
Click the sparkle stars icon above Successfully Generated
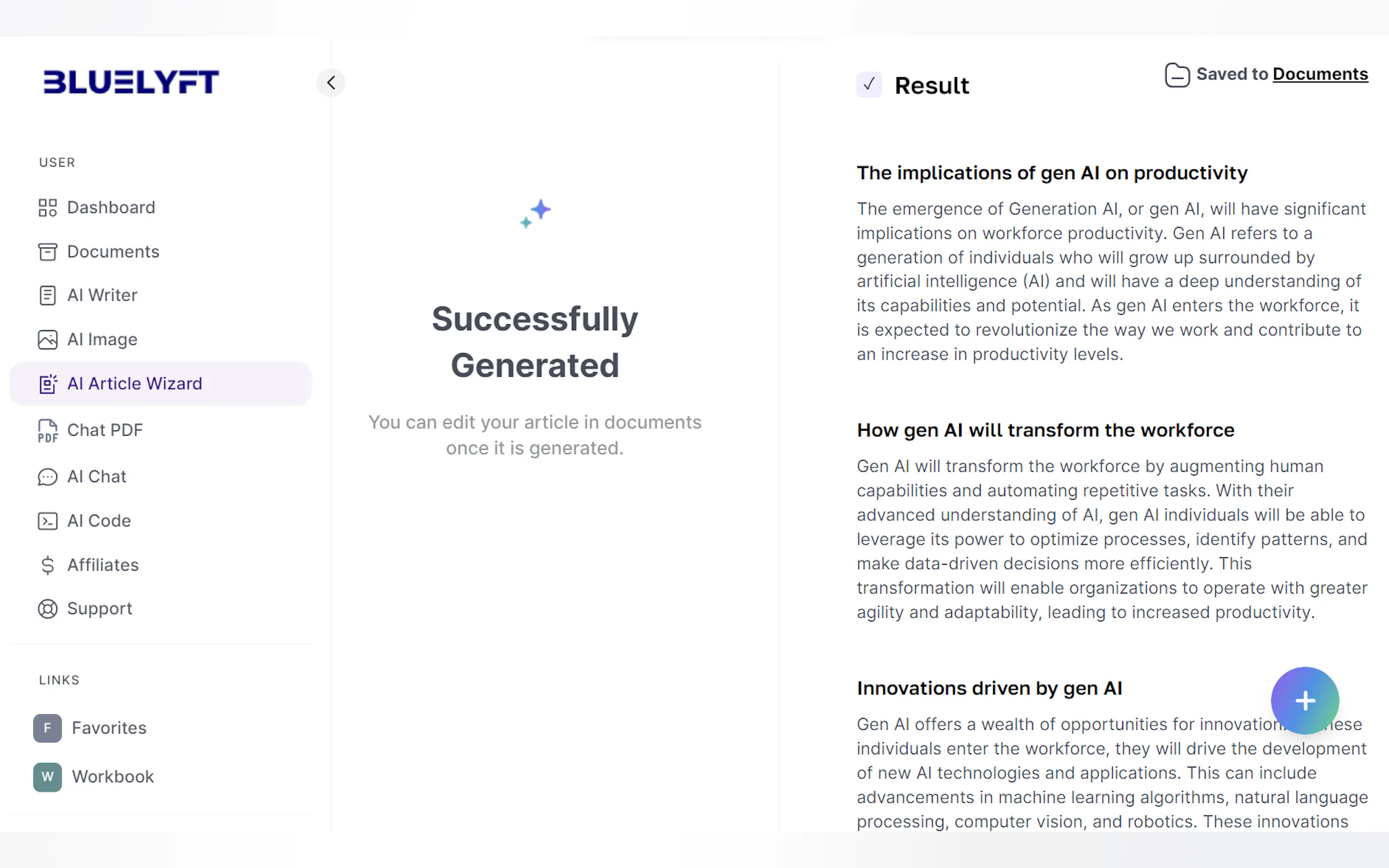(x=535, y=214)
